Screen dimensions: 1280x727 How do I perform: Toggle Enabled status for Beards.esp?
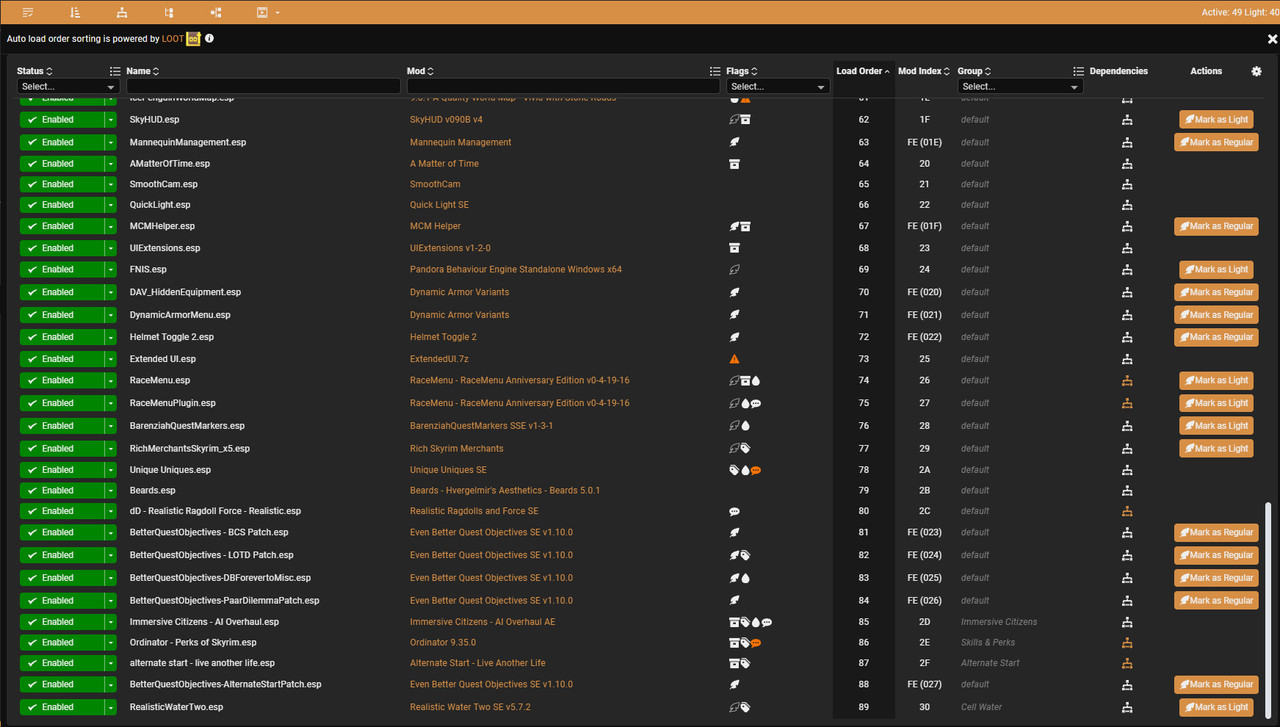tap(61, 490)
